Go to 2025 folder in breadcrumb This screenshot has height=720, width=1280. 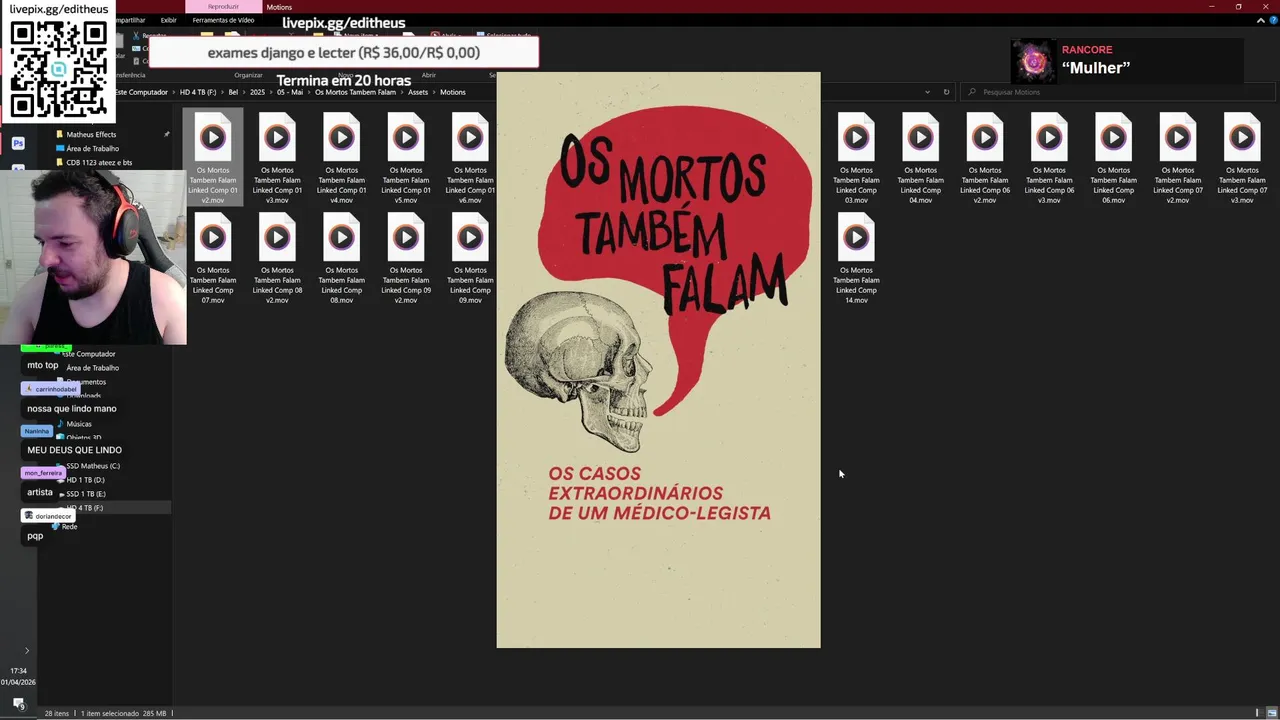257,92
